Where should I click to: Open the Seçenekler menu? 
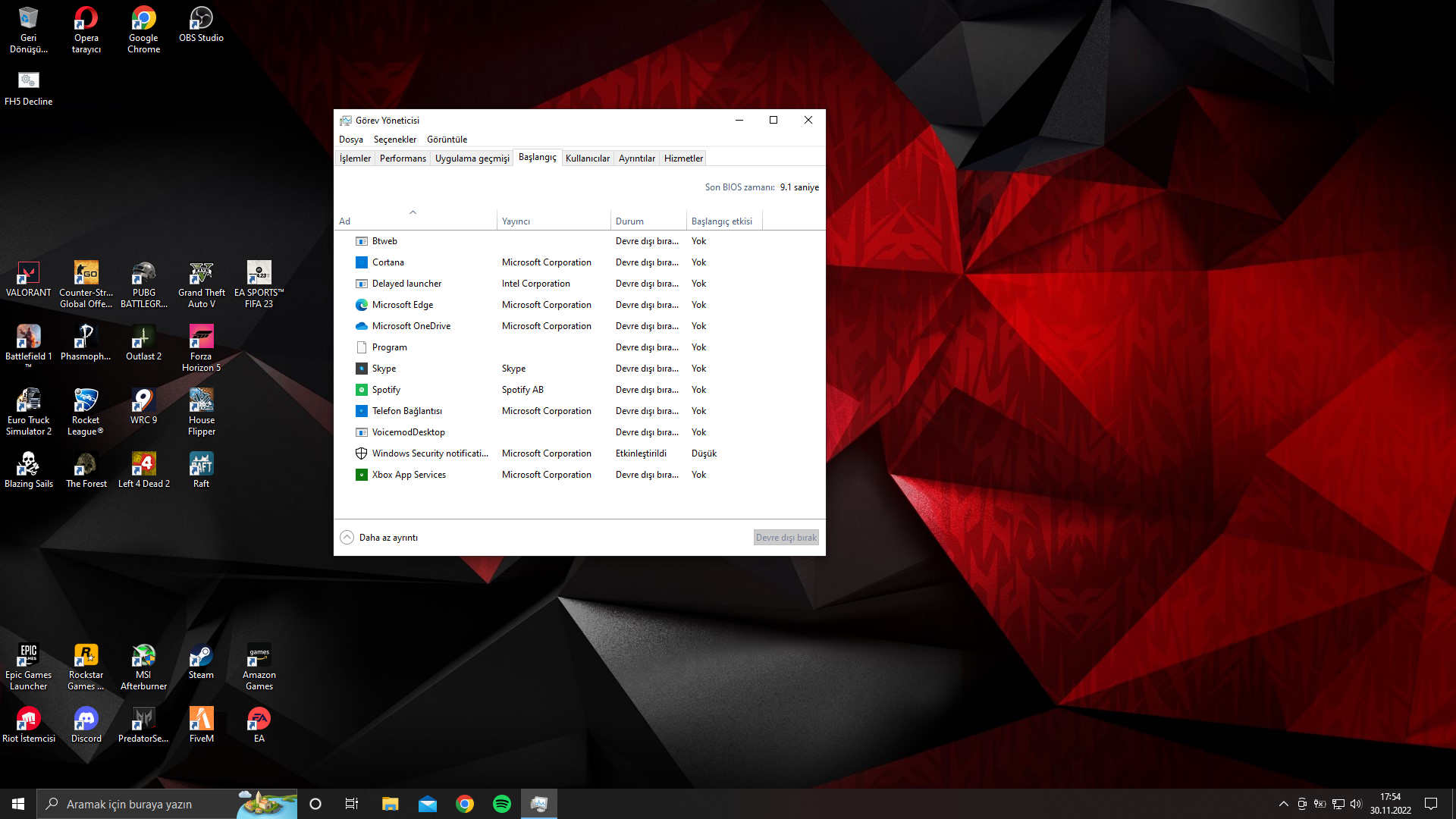[394, 140]
